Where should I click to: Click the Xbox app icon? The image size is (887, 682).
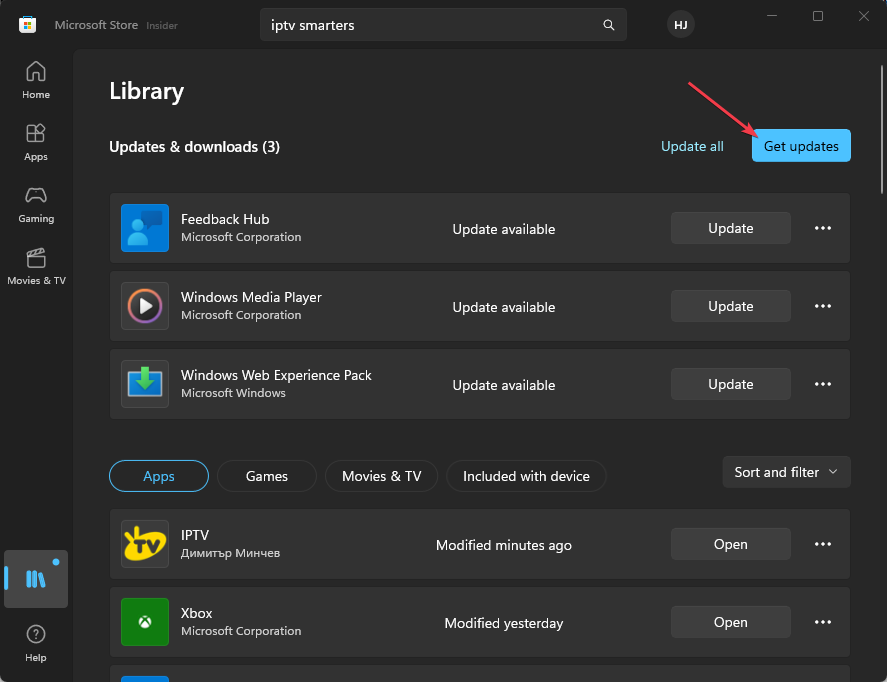[x=145, y=622]
